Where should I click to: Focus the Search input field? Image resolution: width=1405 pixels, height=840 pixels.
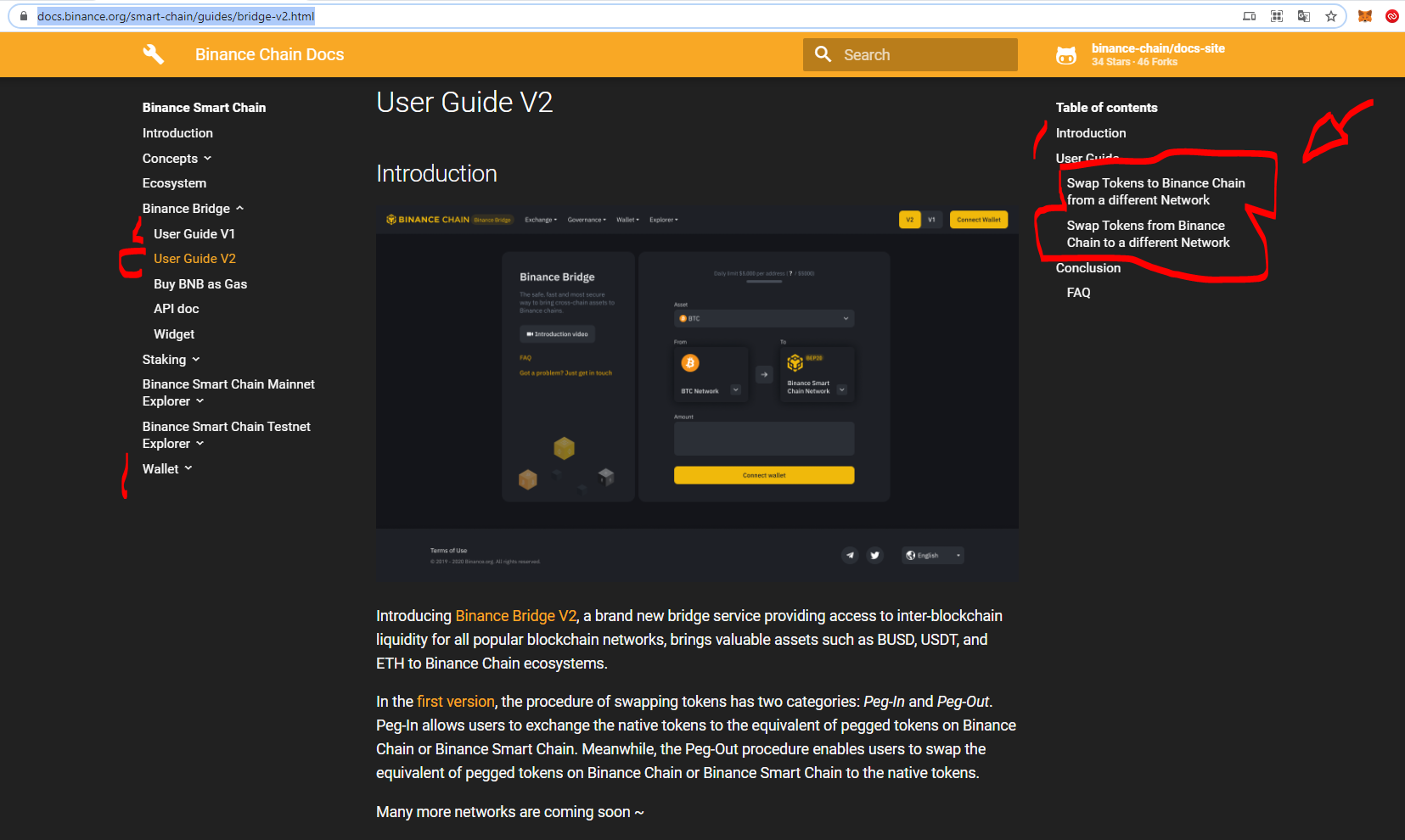click(910, 54)
